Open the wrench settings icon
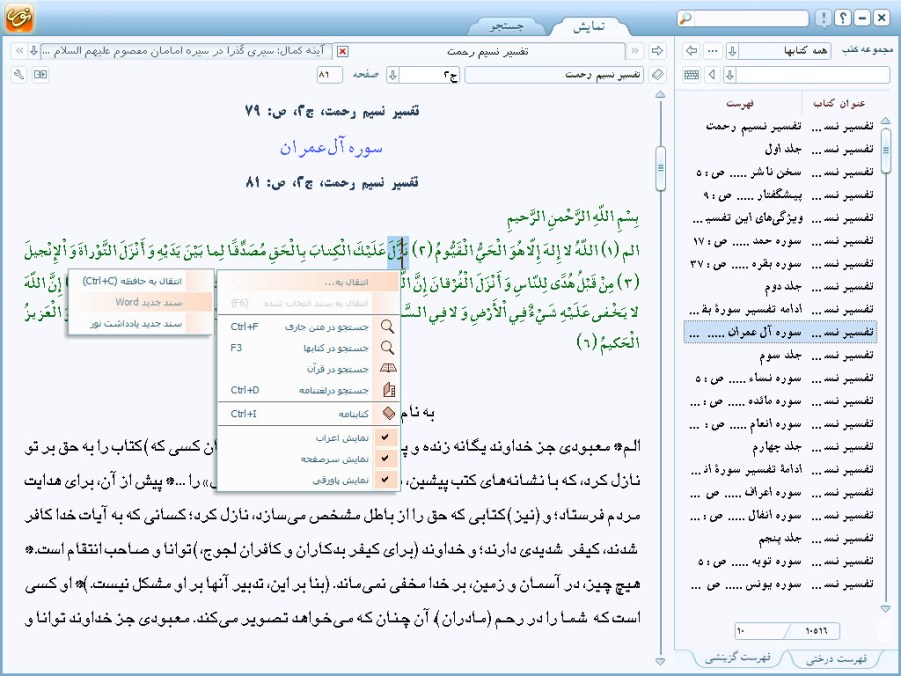901x676 pixels. pyautogui.click(x=19, y=75)
